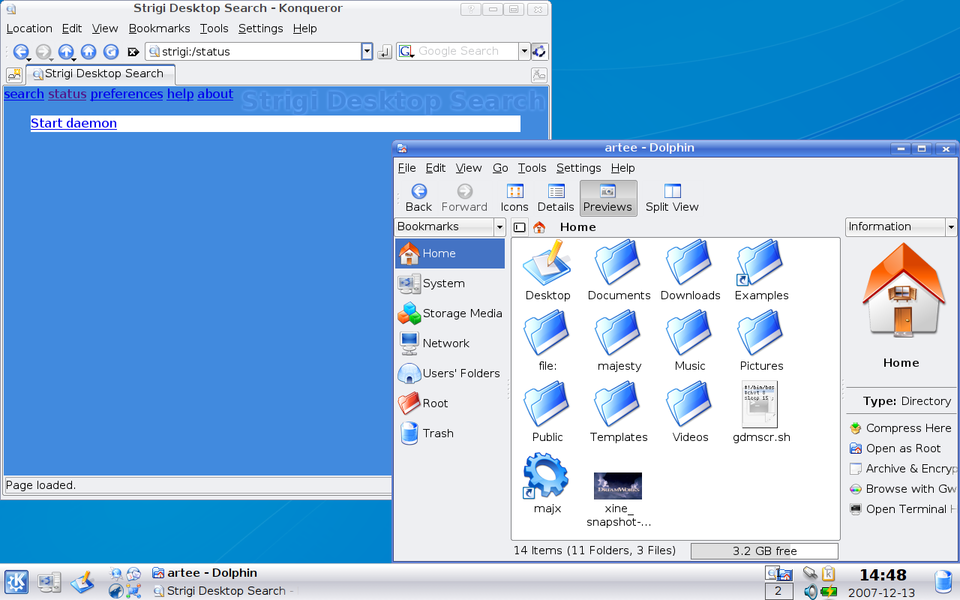The height and width of the screenshot is (600, 960).
Task: Enable Split View in Dolphin
Action: coord(672,198)
